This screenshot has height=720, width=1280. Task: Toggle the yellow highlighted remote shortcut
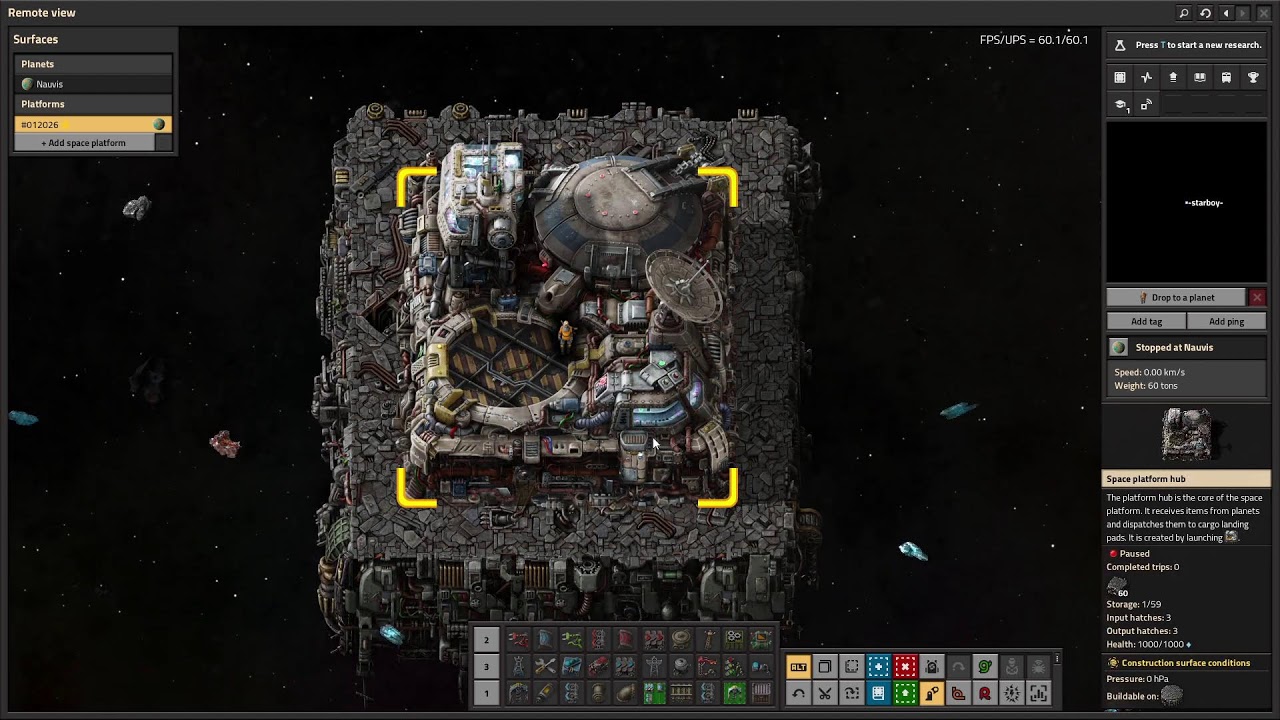pyautogui.click(x=932, y=693)
